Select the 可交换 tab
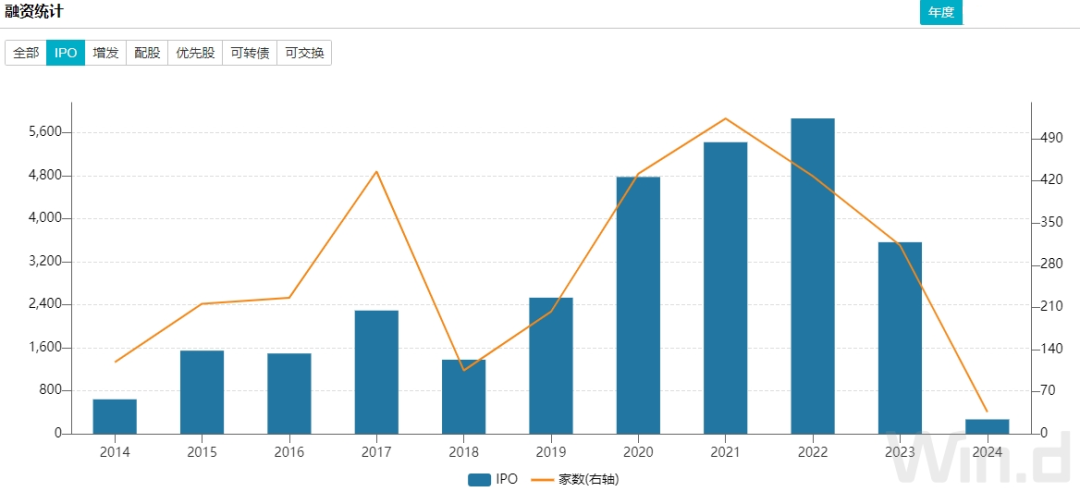This screenshot has width=1080, height=492. pos(304,53)
